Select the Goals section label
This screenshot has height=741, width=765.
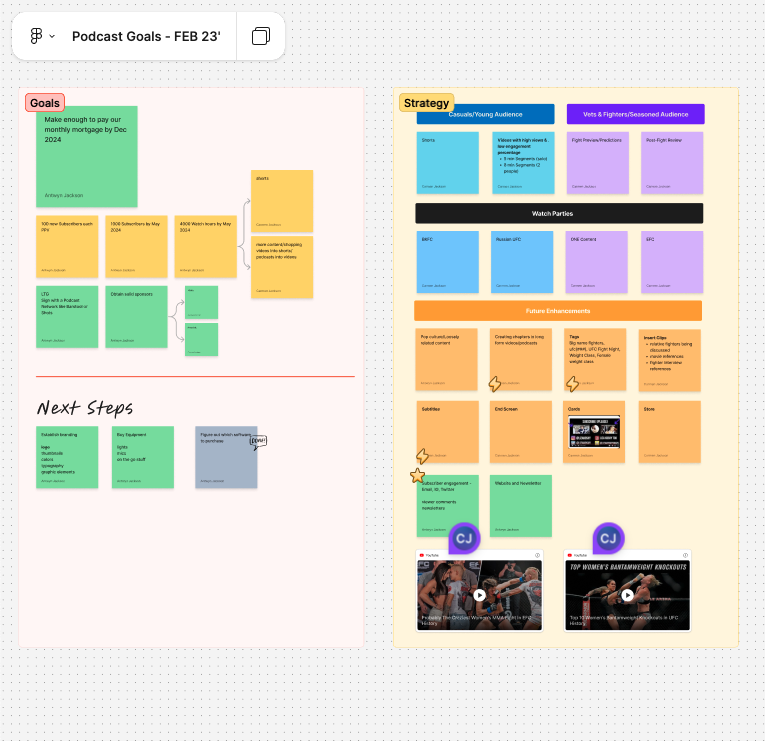tap(45, 102)
